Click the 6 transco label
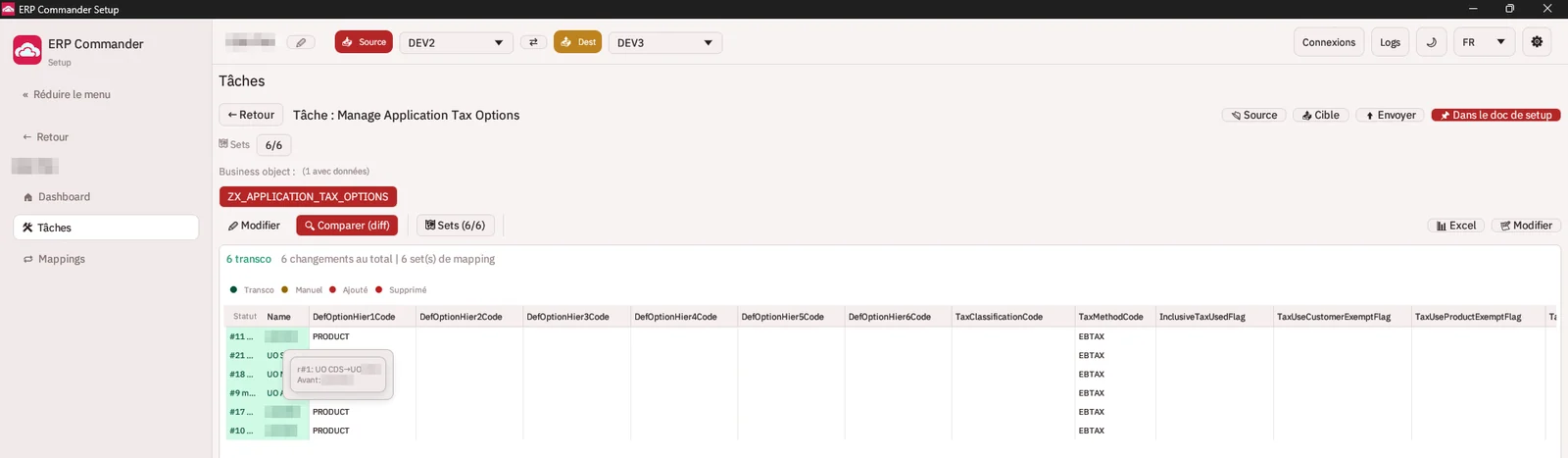 [x=249, y=259]
